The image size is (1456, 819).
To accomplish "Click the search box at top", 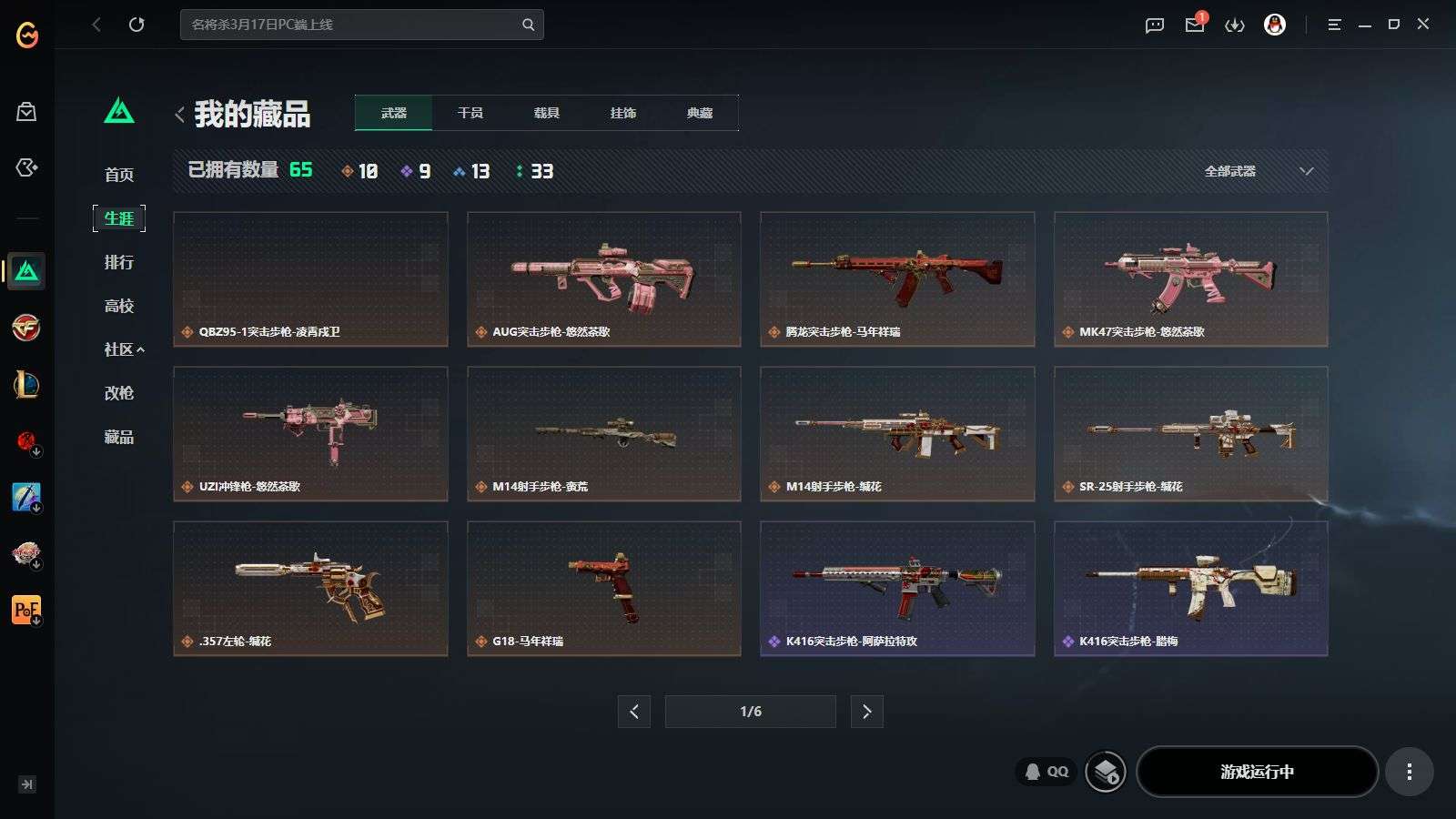I will [x=362, y=25].
